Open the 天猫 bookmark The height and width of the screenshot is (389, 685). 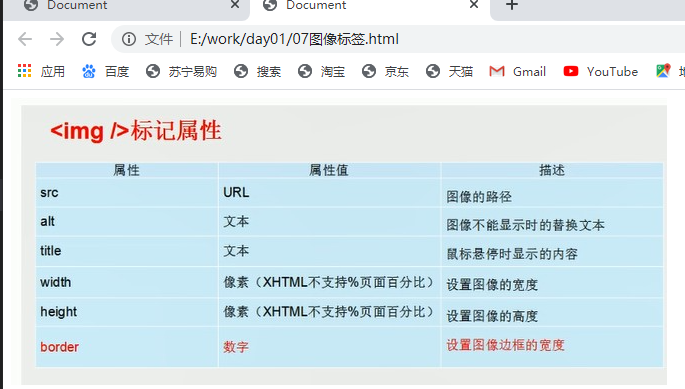(450, 71)
